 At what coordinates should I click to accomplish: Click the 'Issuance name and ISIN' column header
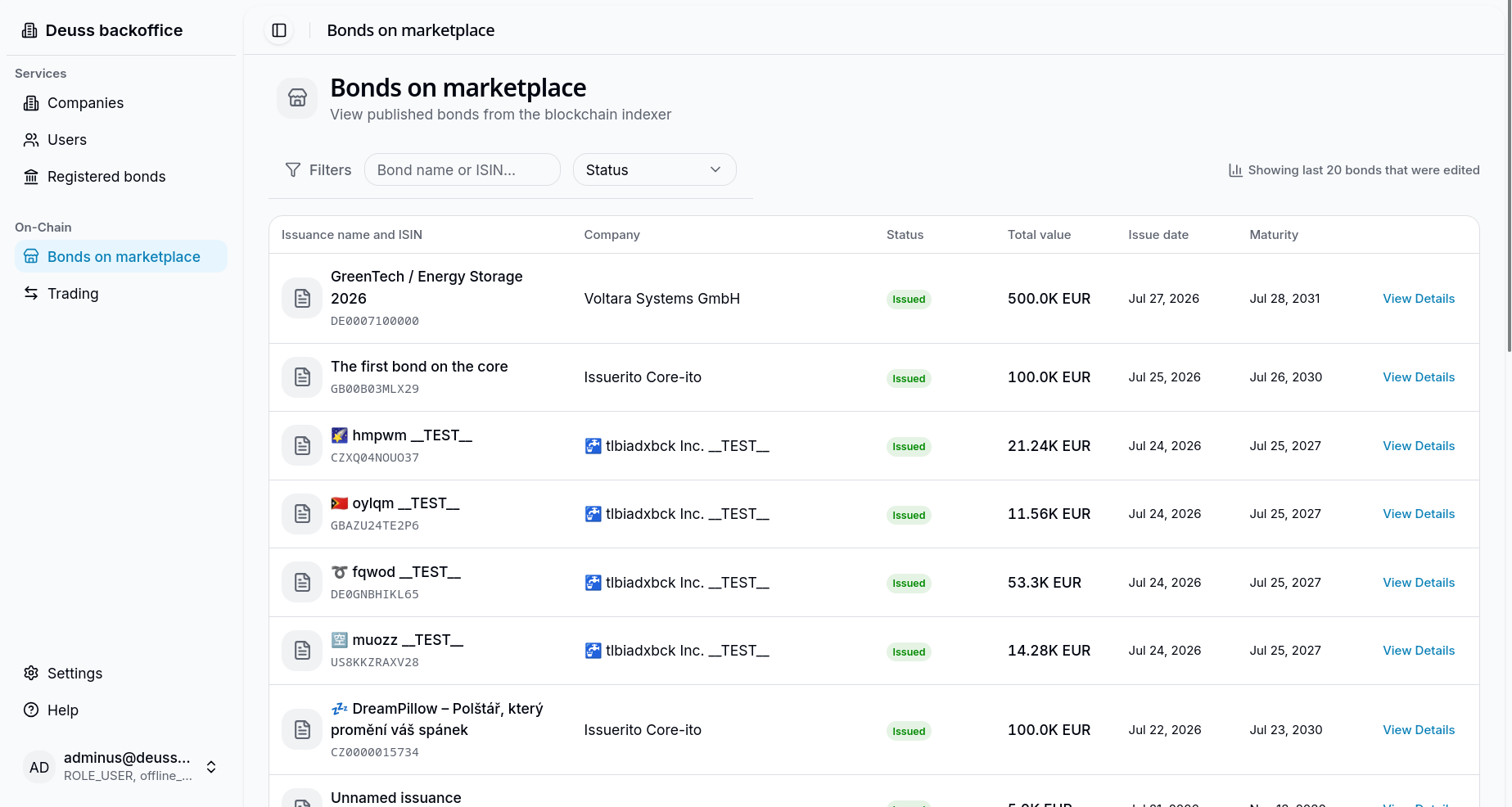pos(352,235)
